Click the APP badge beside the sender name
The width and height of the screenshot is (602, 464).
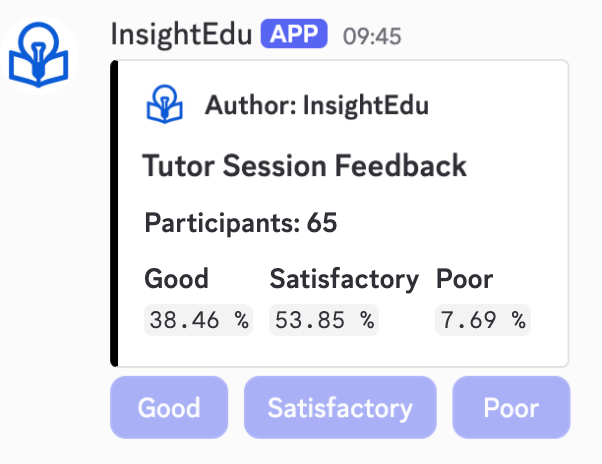click(294, 37)
